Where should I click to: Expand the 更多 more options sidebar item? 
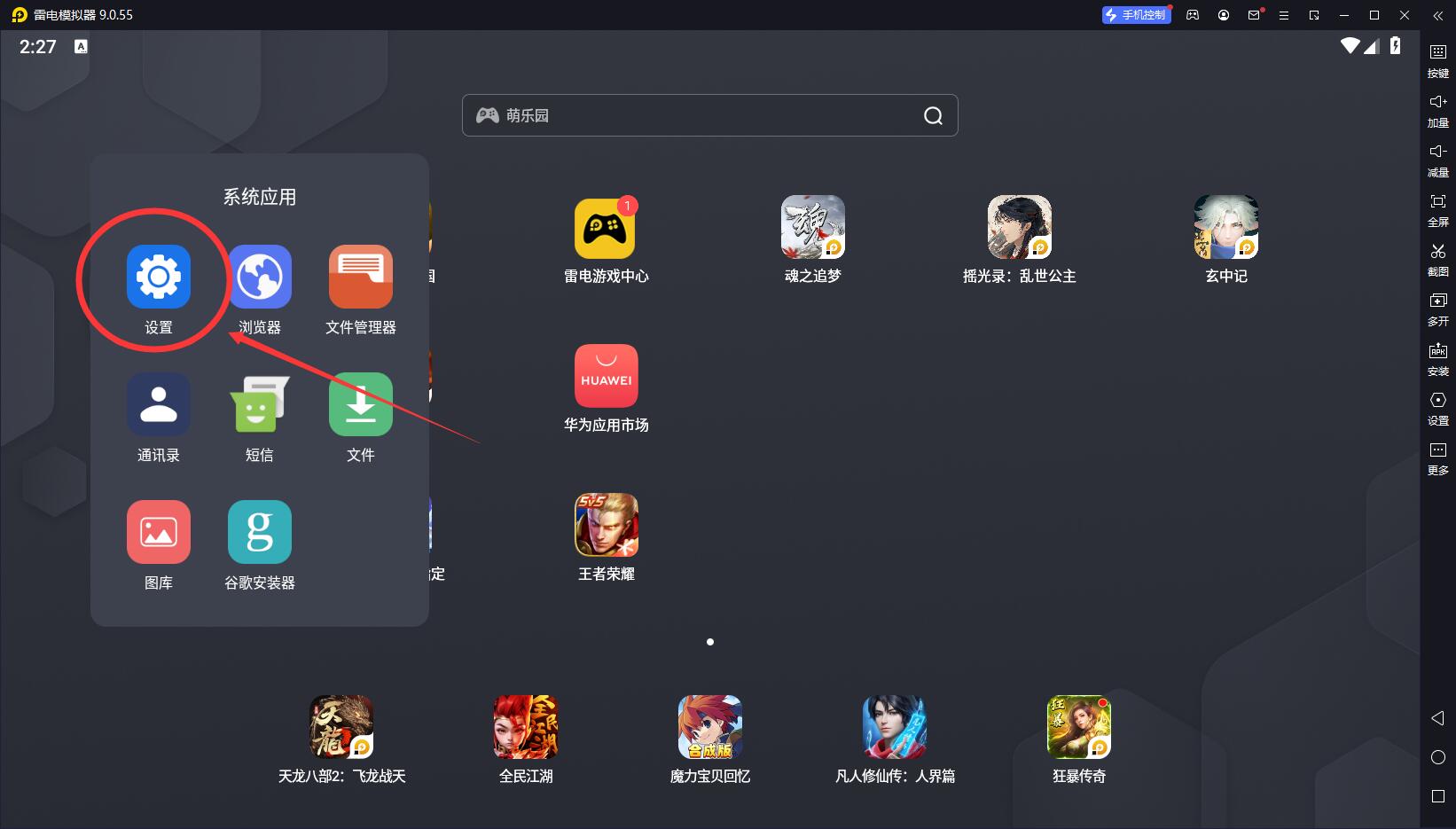(1437, 458)
